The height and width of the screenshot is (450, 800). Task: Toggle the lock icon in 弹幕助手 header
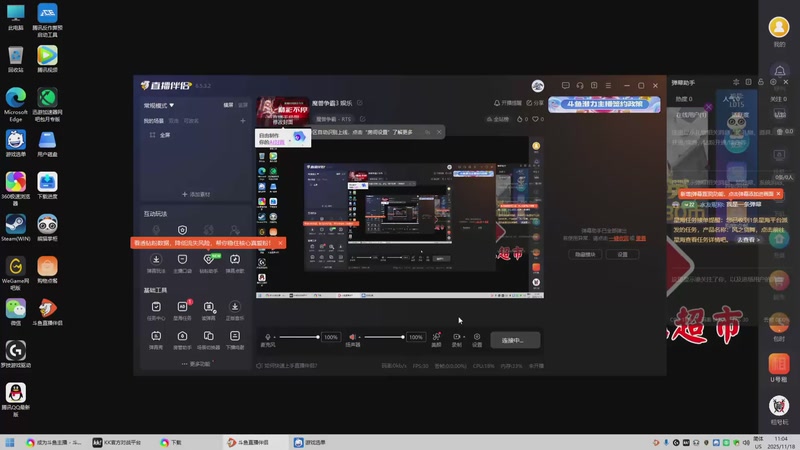click(x=761, y=82)
